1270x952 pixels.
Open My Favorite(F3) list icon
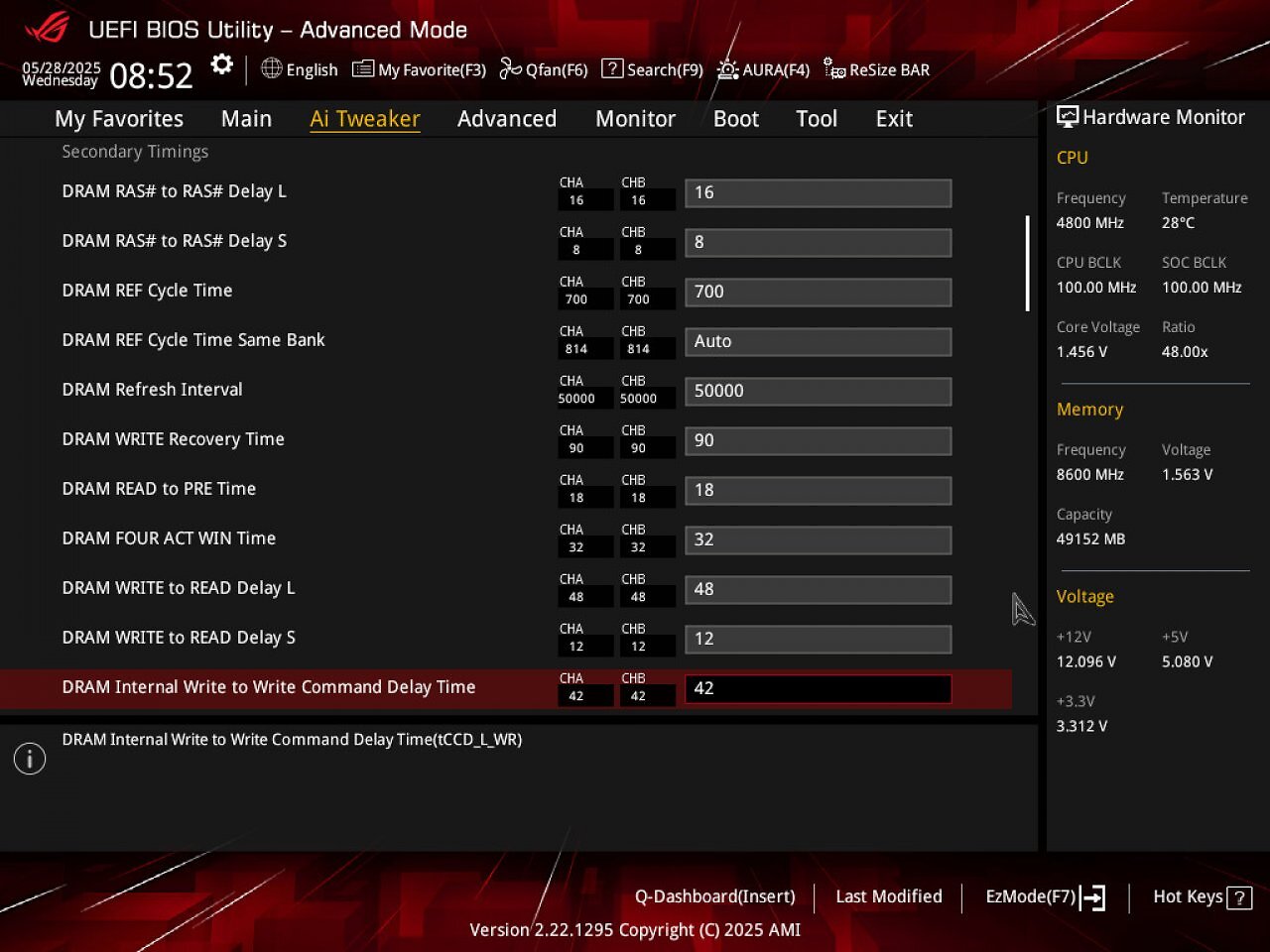point(363,69)
